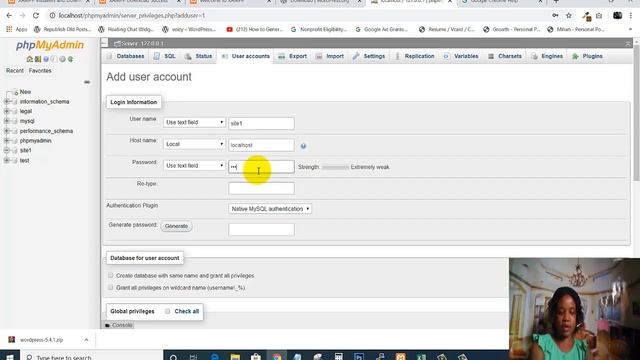Screen dimensions: 640x360
Task: Open the Console bar
Action: (x=118, y=325)
